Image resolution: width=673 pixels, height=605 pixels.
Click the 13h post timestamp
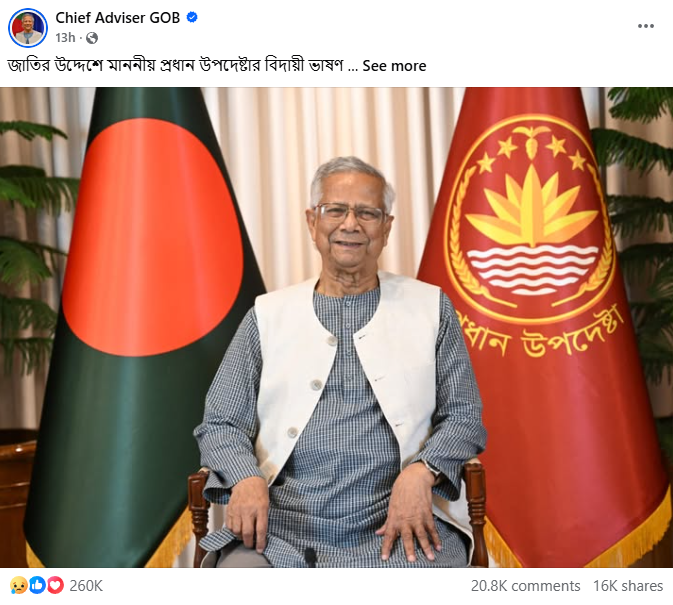(x=65, y=38)
